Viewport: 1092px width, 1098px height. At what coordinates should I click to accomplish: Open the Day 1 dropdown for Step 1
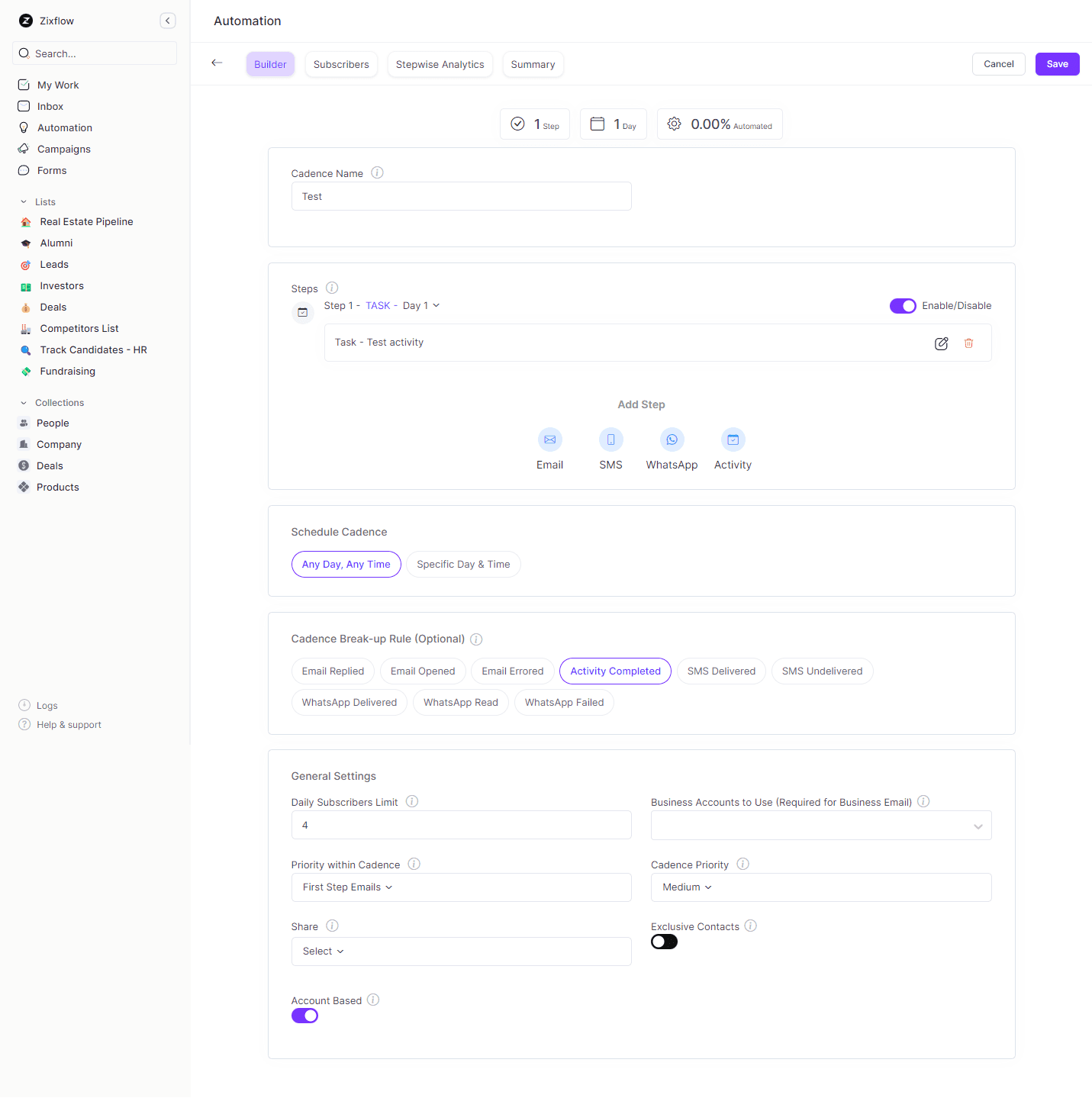tap(420, 305)
